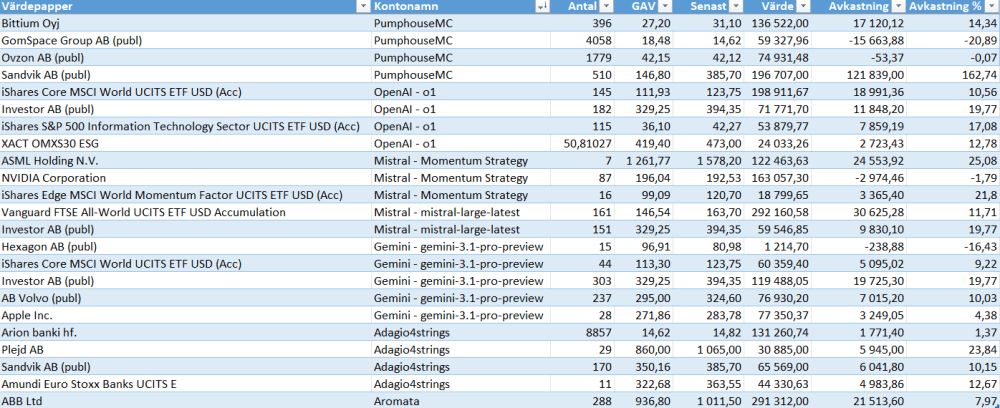Select the Arion banki hf. cell
This screenshot has width=1000, height=408.
(186, 333)
